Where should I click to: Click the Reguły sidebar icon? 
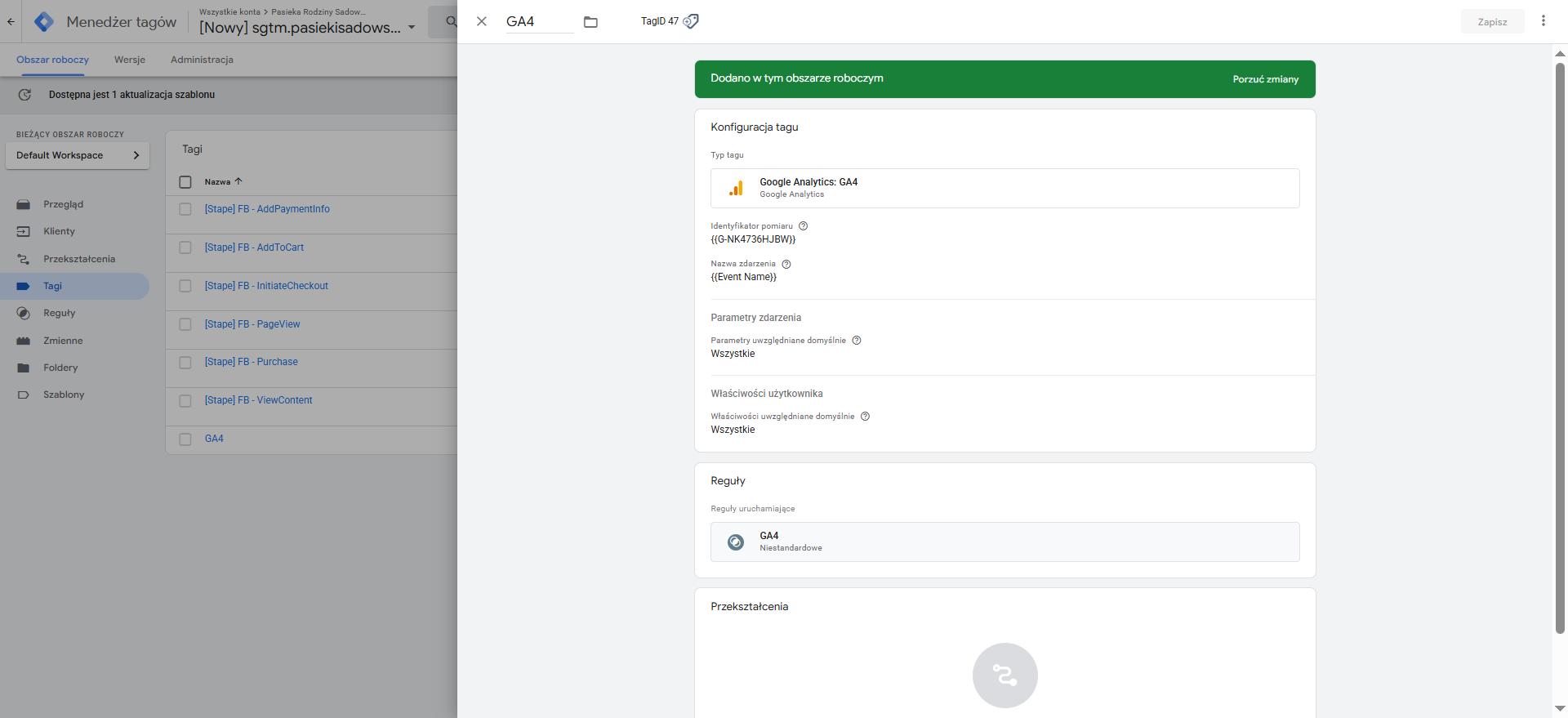pos(24,313)
